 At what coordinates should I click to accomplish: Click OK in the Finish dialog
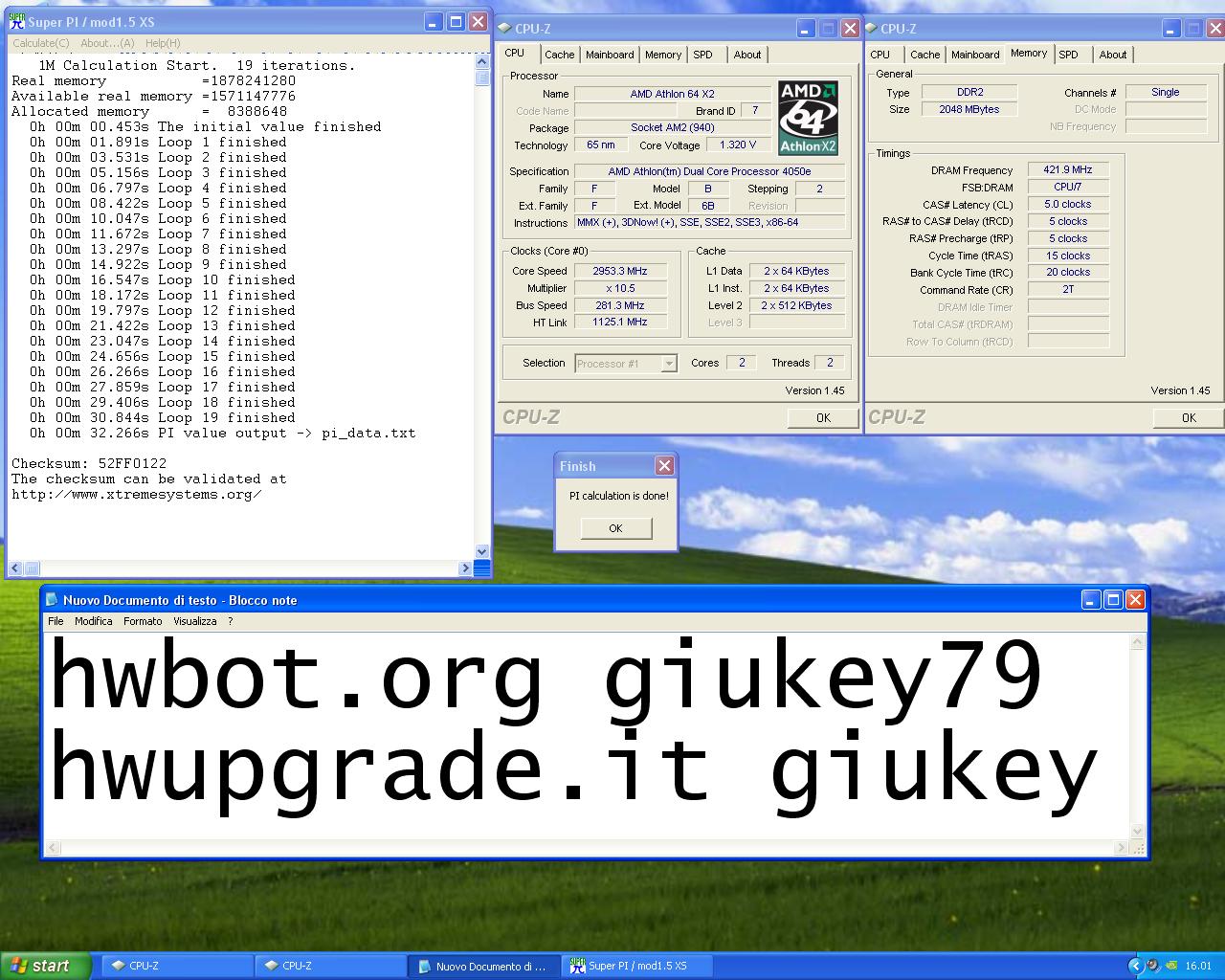[615, 528]
